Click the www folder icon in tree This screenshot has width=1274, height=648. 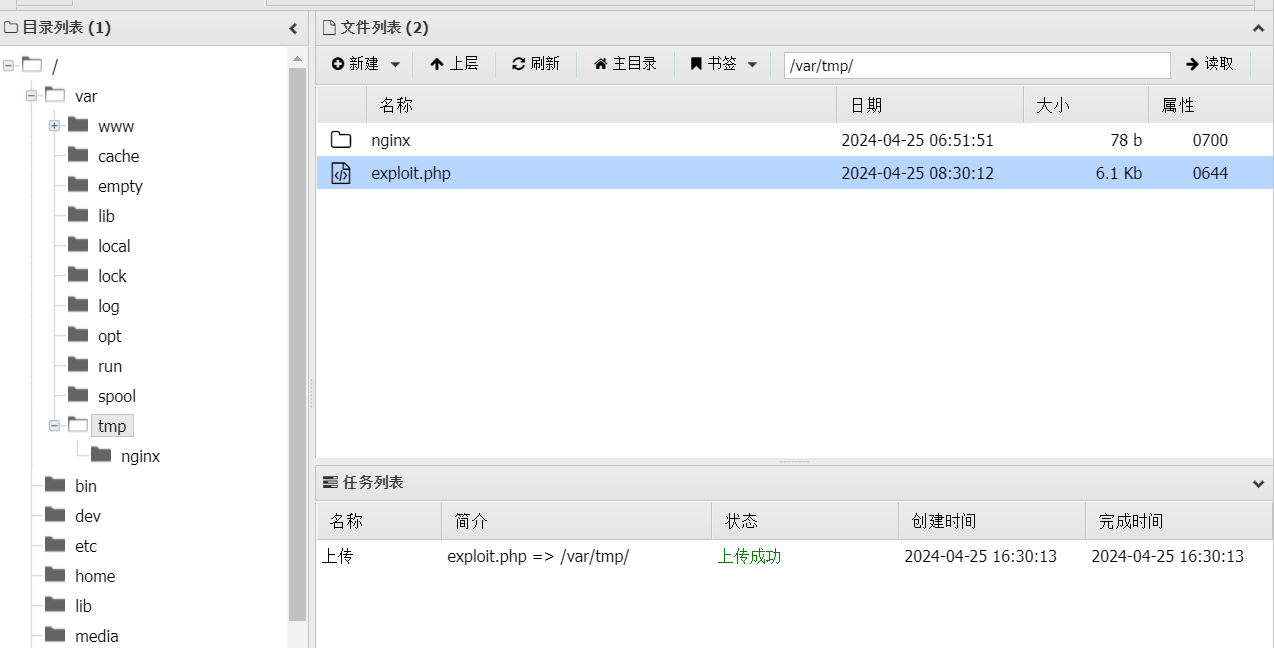pos(78,126)
